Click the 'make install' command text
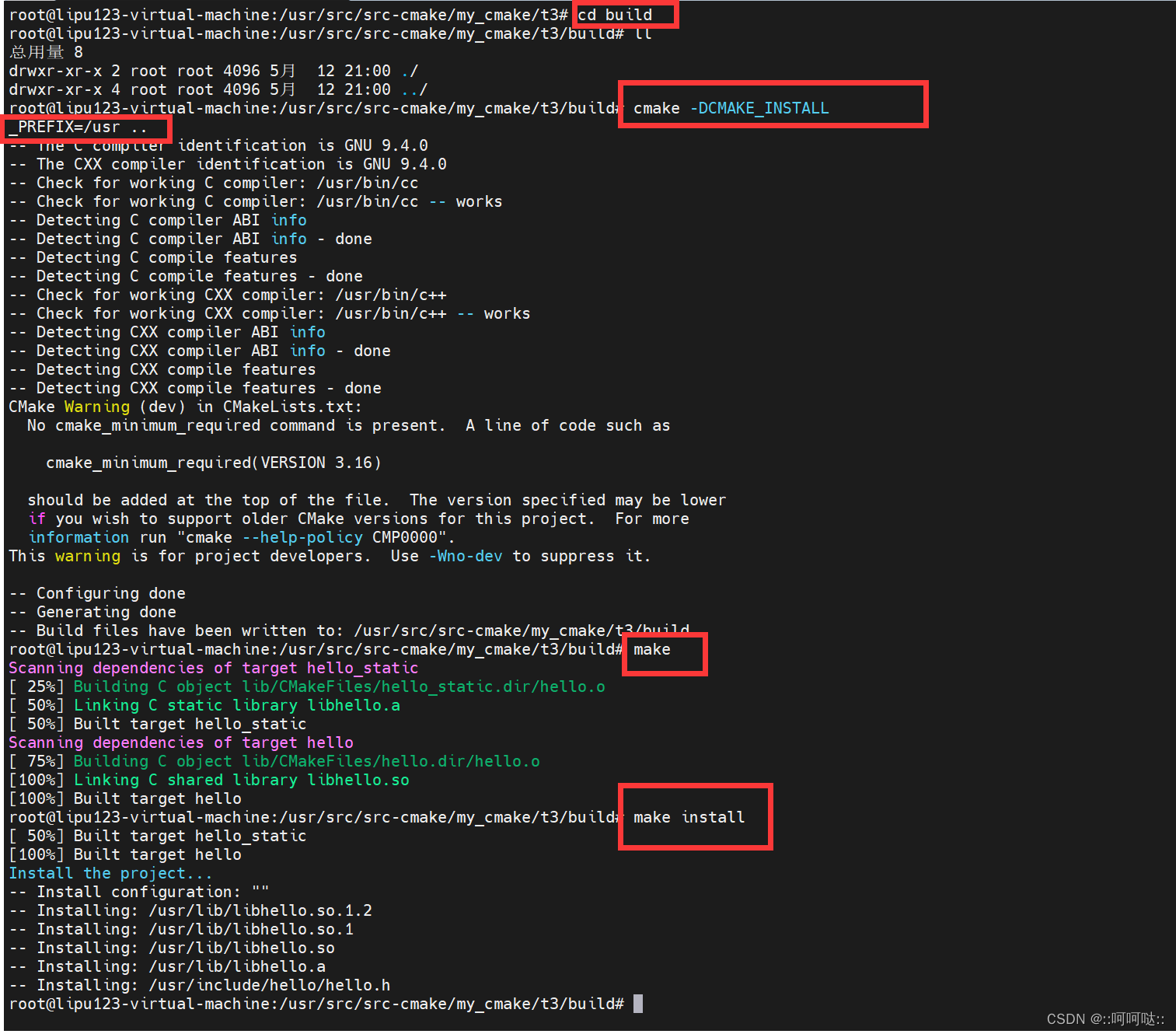Viewport: 1176px width, 1034px height. point(689,817)
